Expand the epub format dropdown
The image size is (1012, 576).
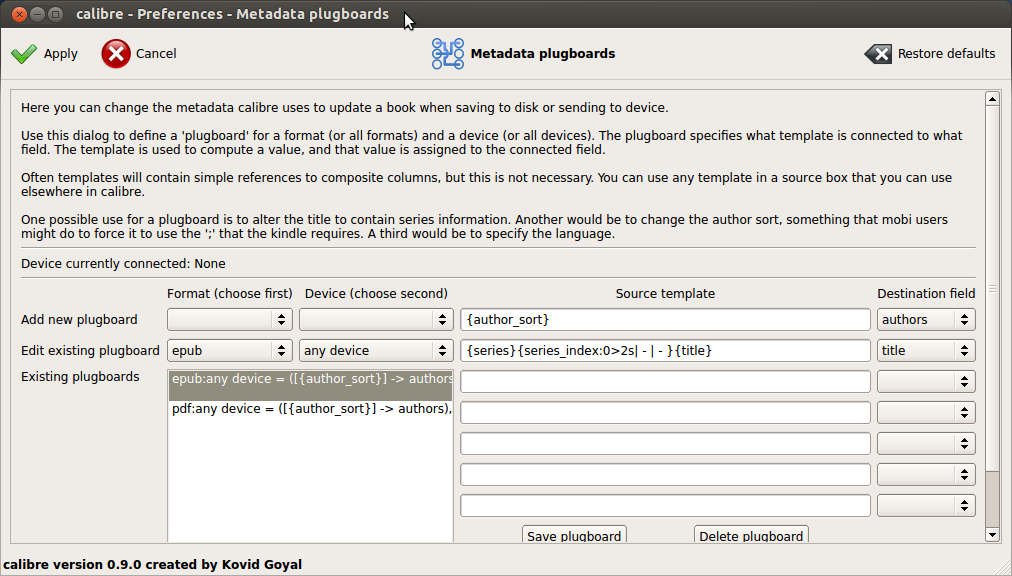(229, 351)
